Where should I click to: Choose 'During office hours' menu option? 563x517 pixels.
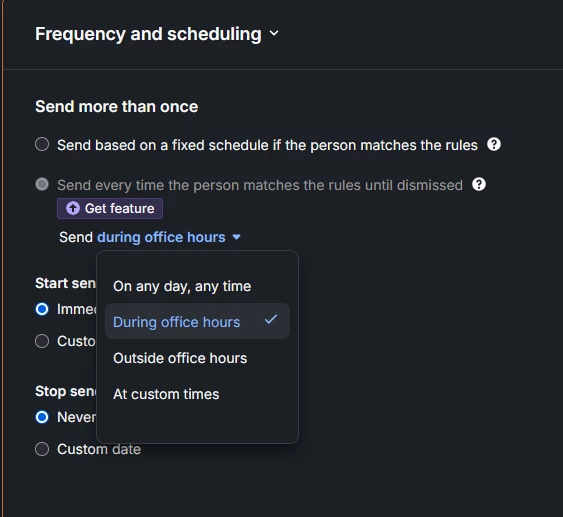pos(197,321)
